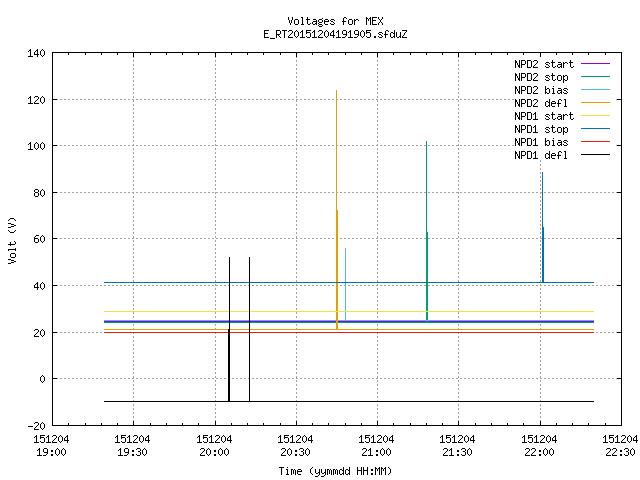The height and width of the screenshot is (480, 640).
Task: Click the 151204 19:00 time tick label
Action: point(51,446)
